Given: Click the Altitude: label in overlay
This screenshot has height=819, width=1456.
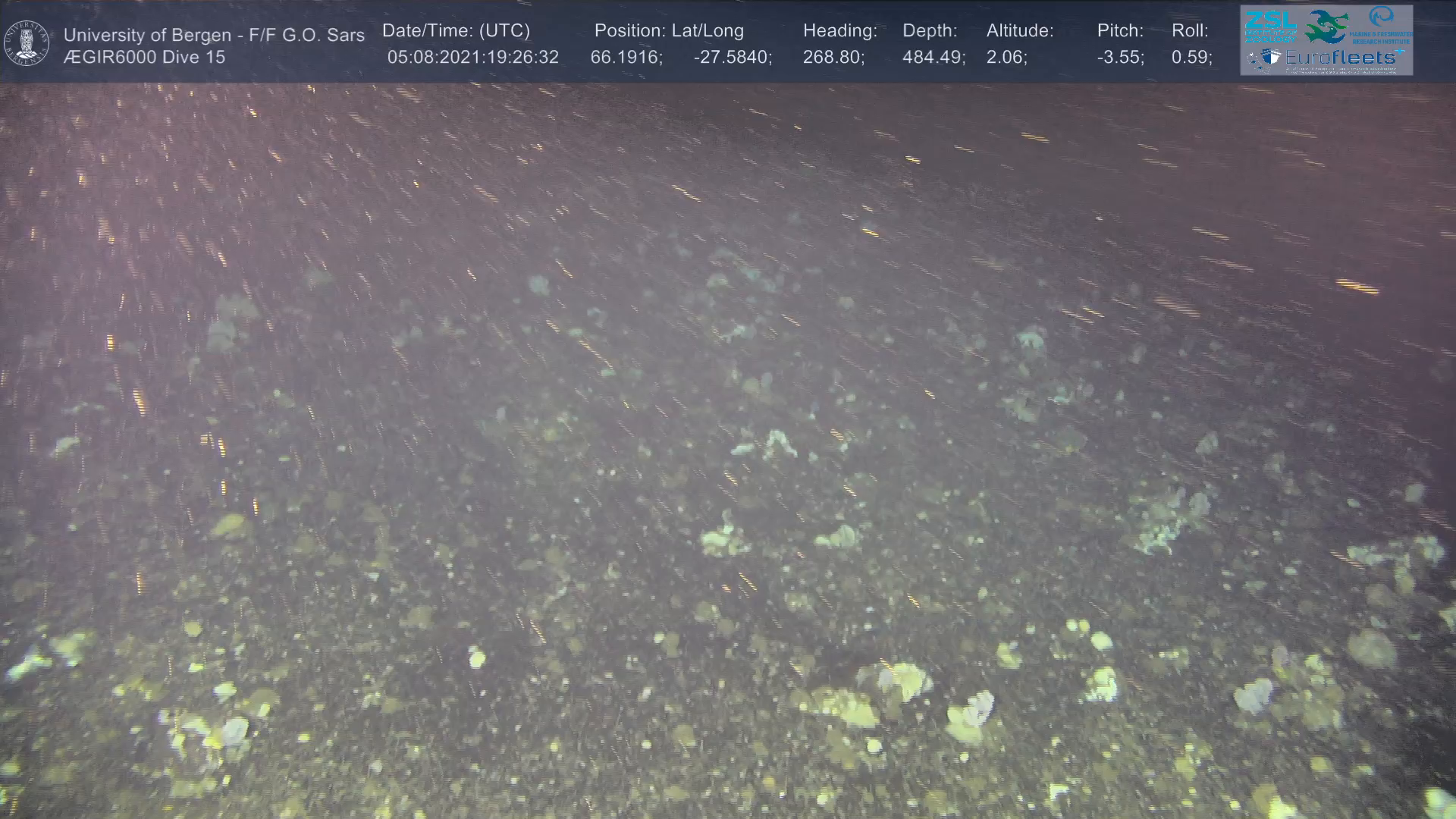Looking at the screenshot, I should tap(1020, 30).
